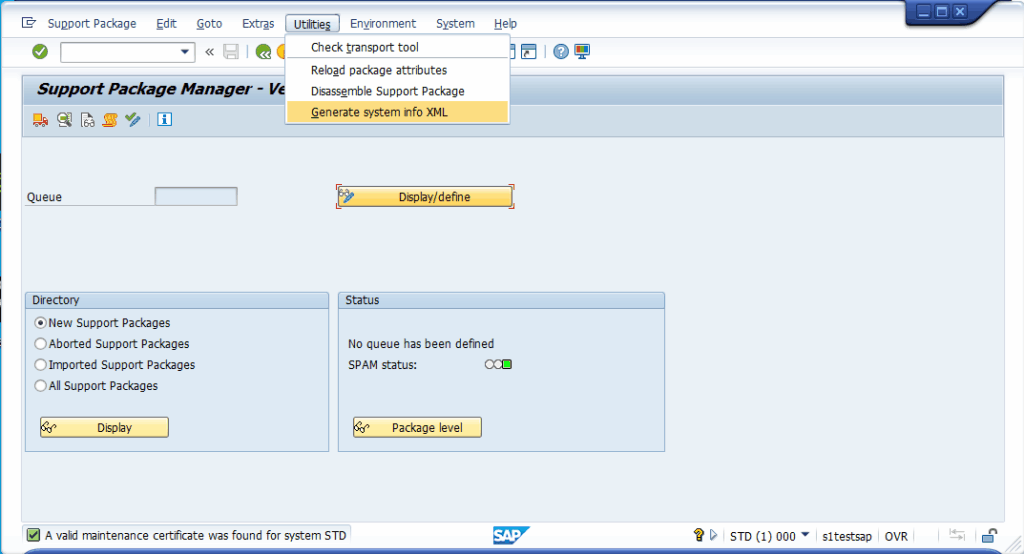
Task: Click the Save disk icon in toolbar
Action: point(231,52)
